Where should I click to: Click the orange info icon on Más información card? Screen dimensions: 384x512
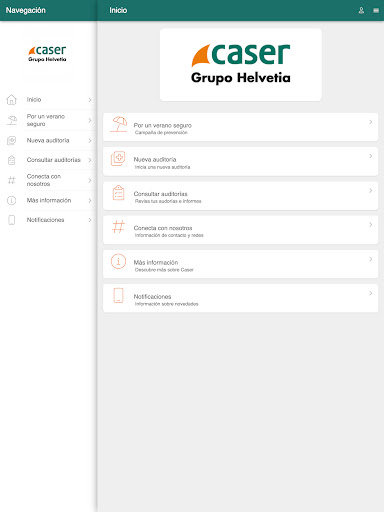118,261
